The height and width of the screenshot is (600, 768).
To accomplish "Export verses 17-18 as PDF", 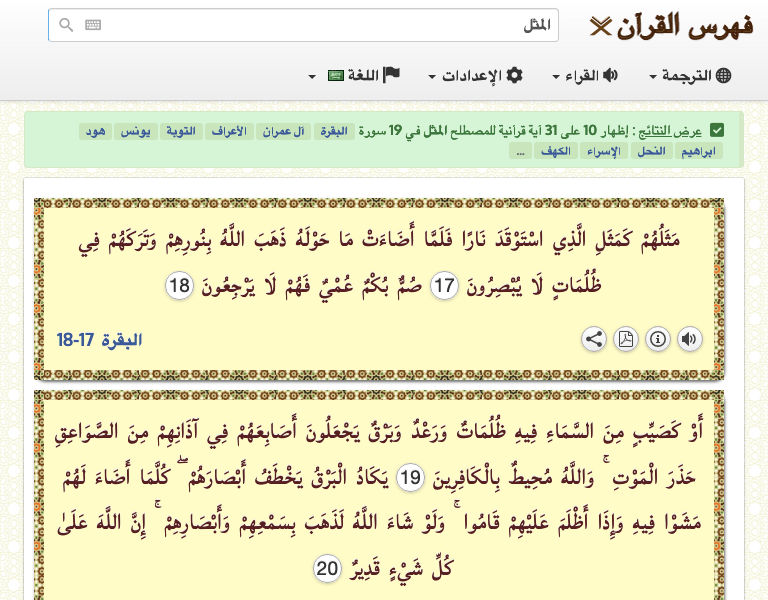I will tap(626, 339).
